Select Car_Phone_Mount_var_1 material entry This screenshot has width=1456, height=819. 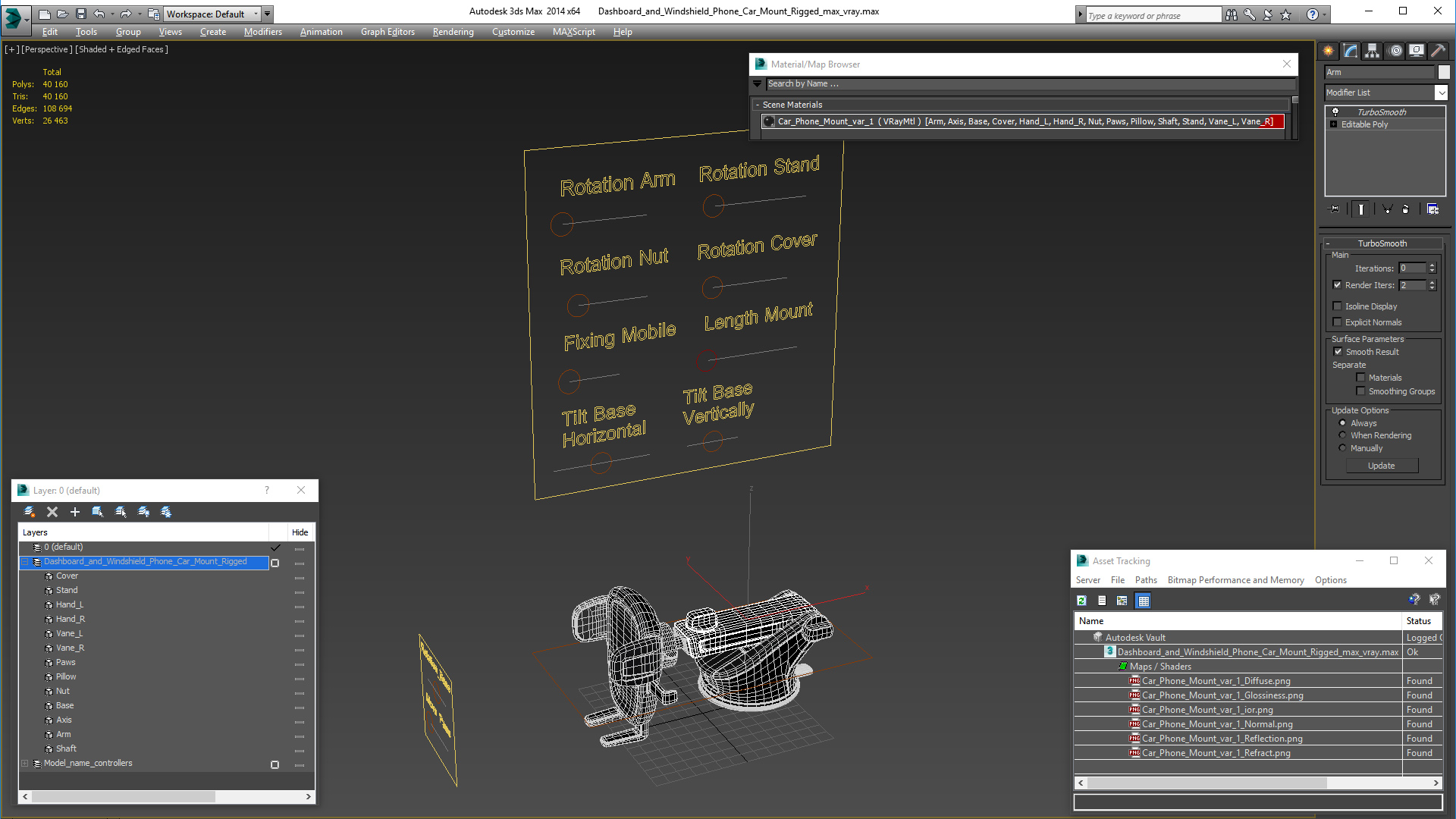[1022, 121]
